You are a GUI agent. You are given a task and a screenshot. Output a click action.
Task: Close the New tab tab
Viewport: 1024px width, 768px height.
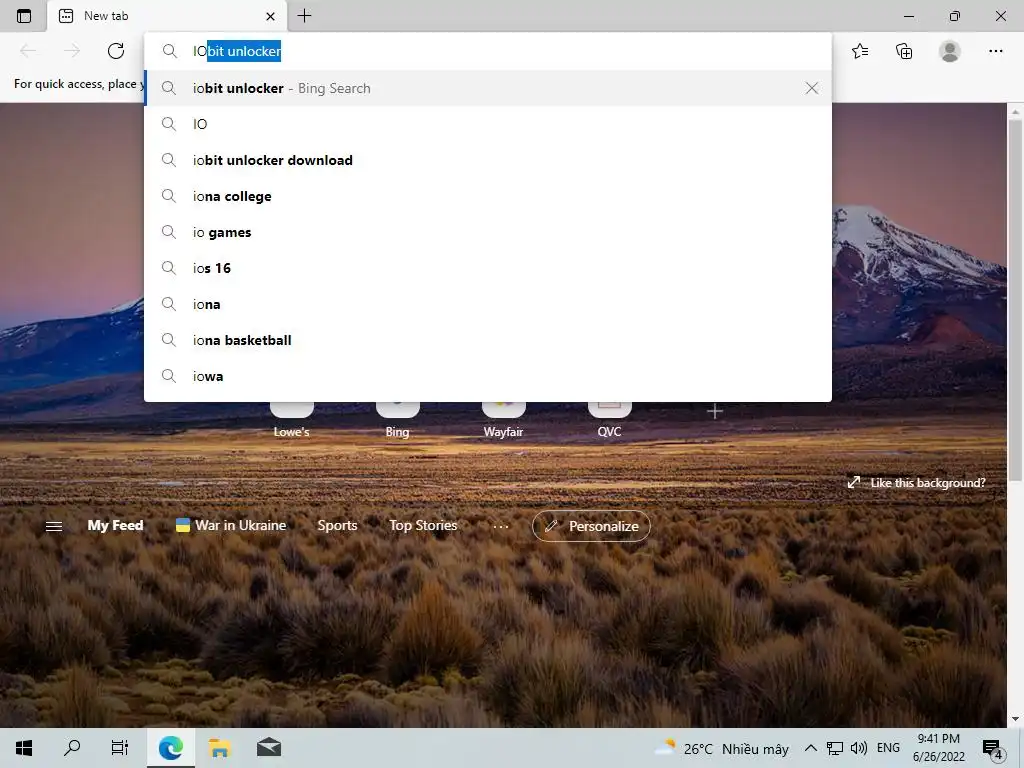point(270,16)
